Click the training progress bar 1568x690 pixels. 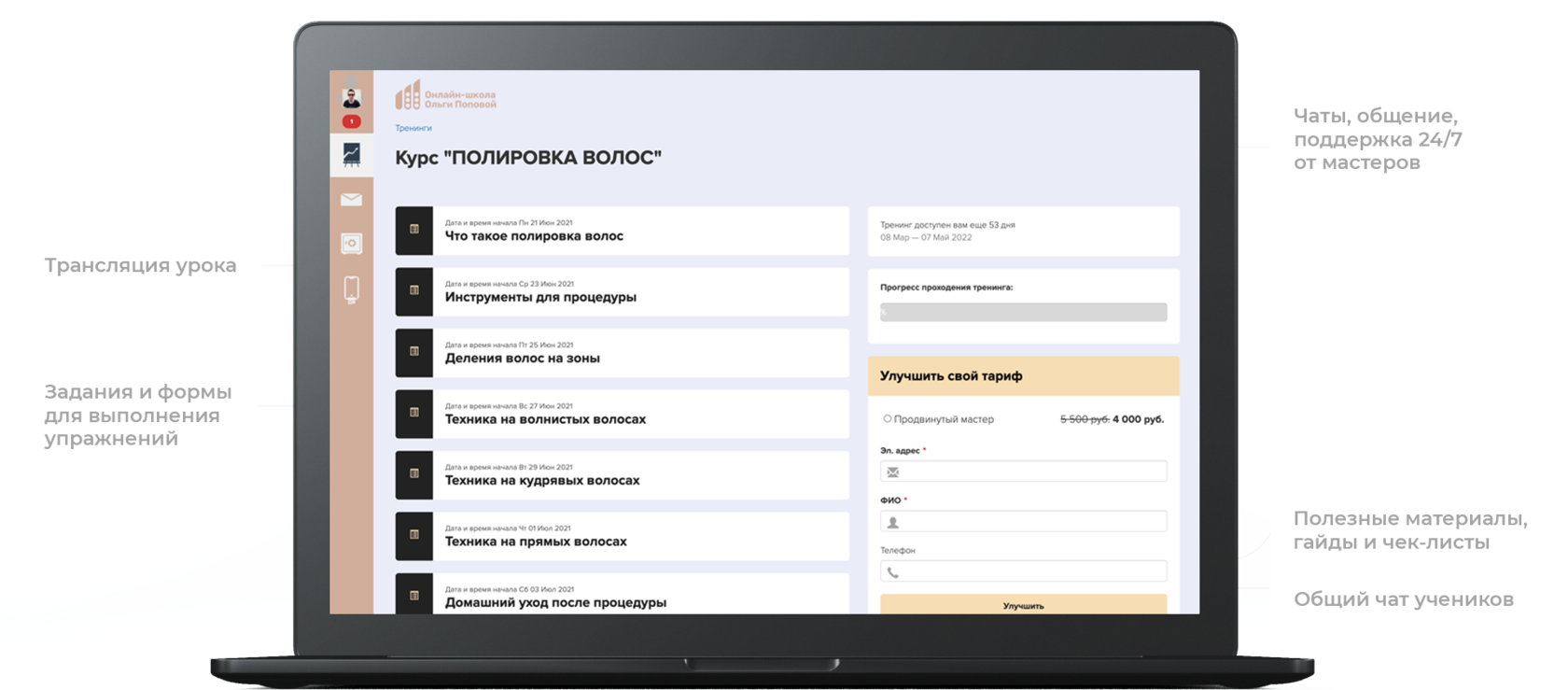click(x=1023, y=312)
